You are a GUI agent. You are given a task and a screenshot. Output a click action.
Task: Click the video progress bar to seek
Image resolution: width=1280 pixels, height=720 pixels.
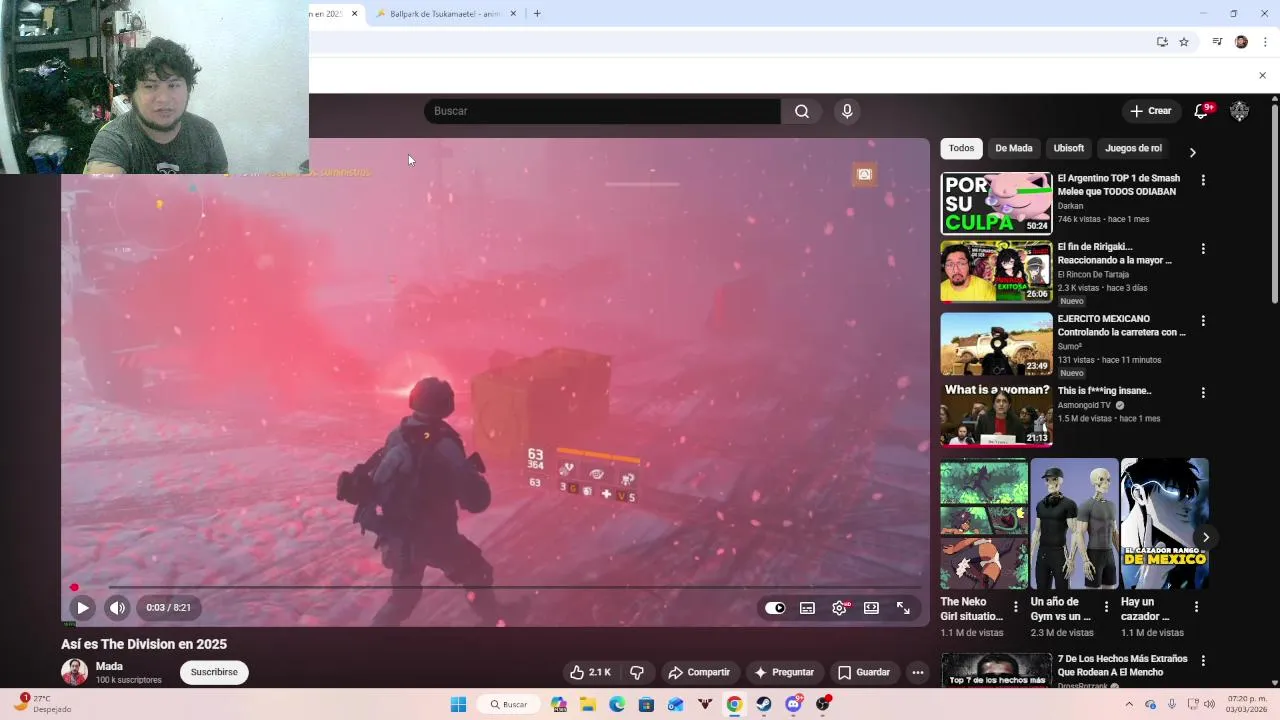click(495, 587)
